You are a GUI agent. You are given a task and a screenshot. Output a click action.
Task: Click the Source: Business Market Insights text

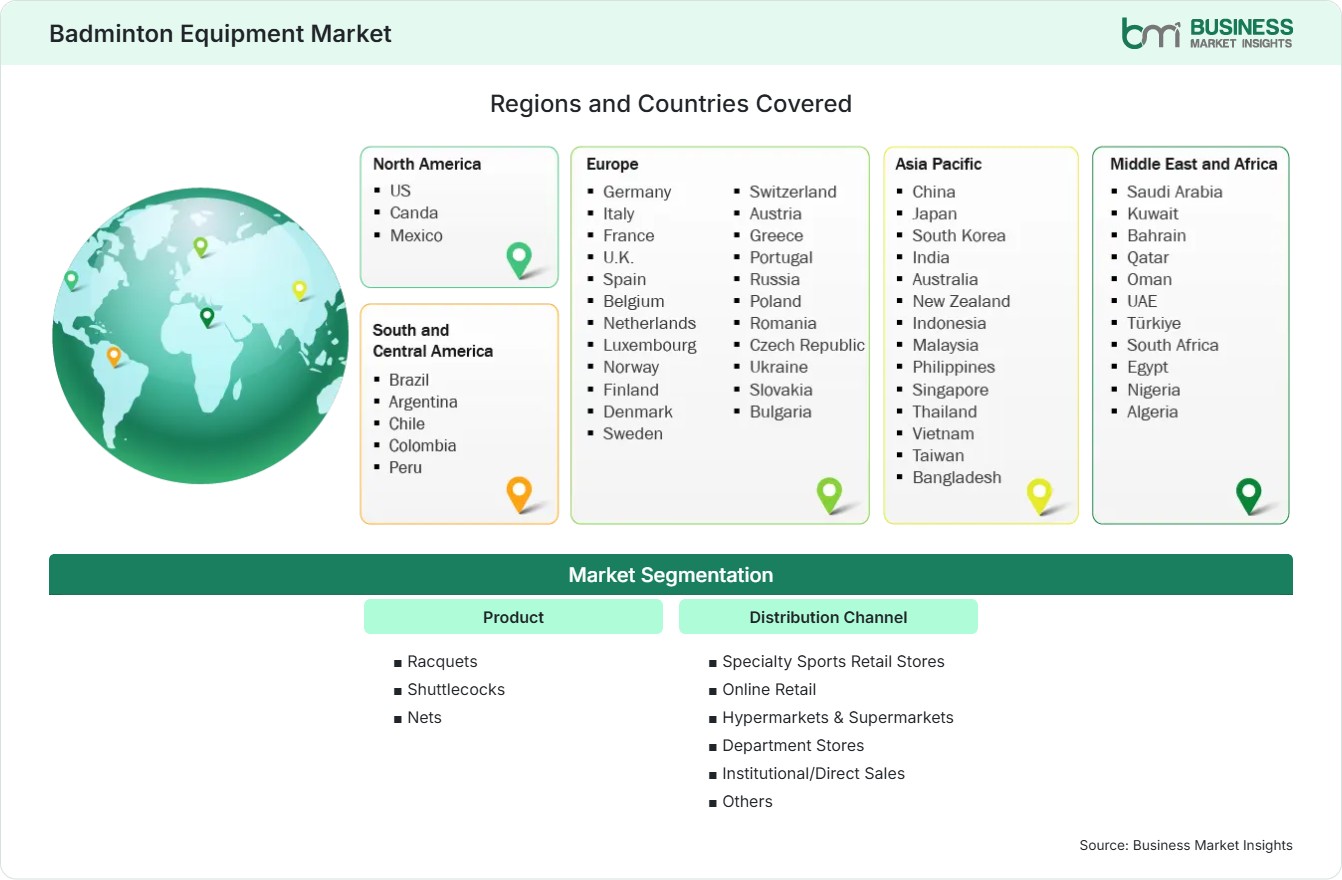1186,846
